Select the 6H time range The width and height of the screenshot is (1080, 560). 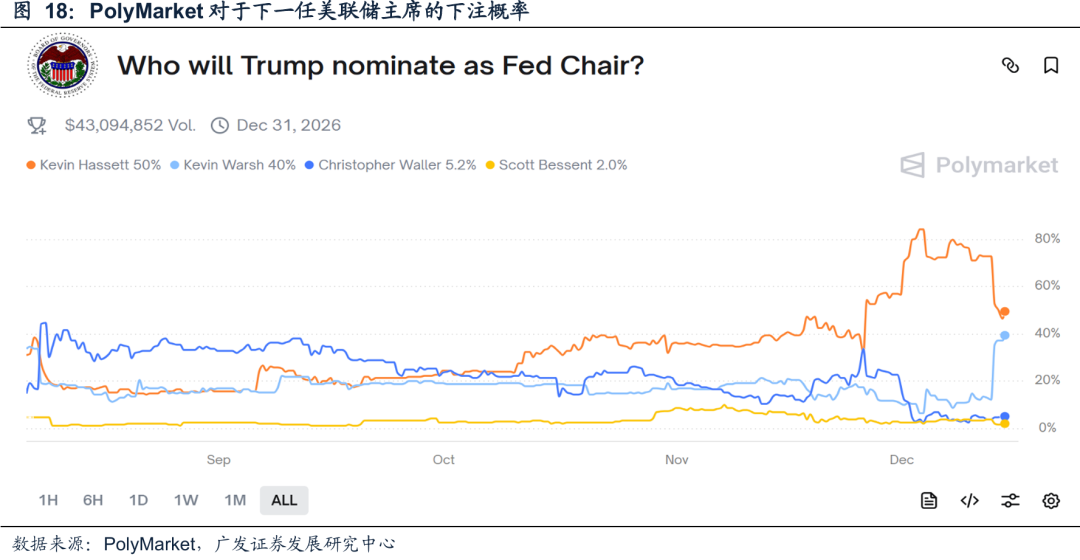(93, 500)
